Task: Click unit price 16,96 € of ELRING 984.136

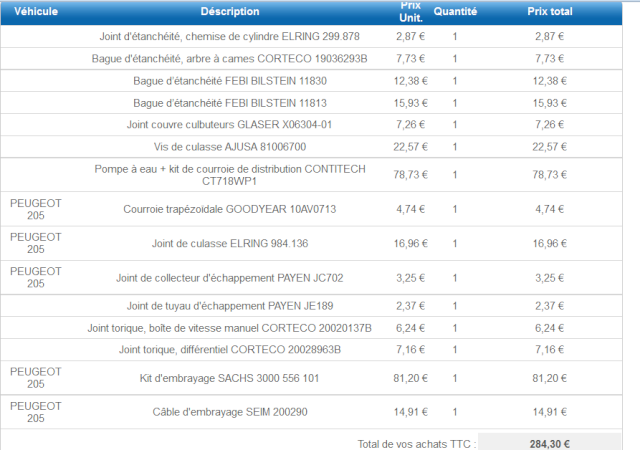Action: (411, 243)
